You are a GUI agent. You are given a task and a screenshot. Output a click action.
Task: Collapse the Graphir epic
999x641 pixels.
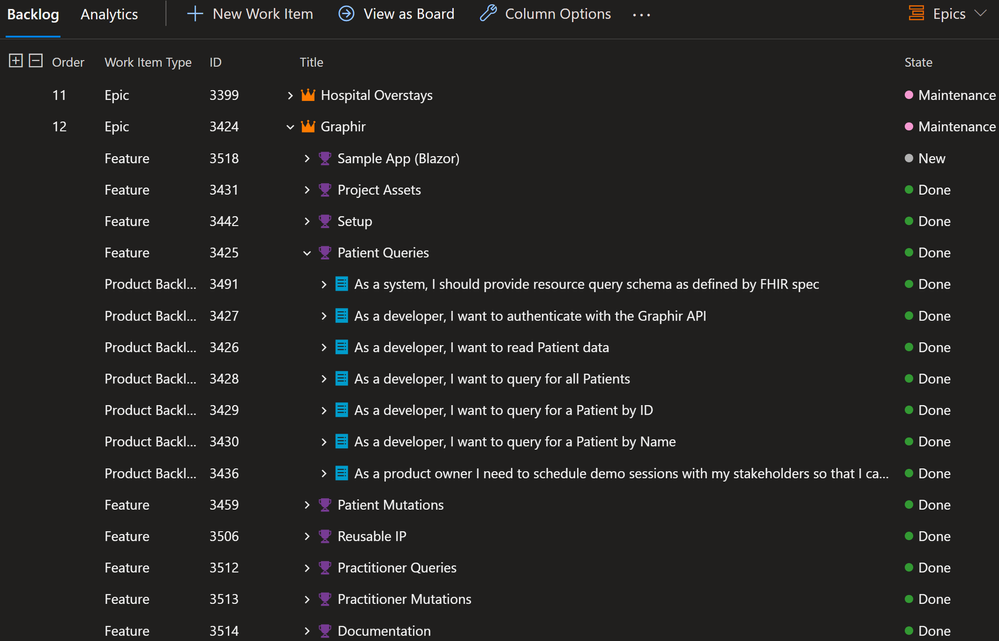(290, 127)
